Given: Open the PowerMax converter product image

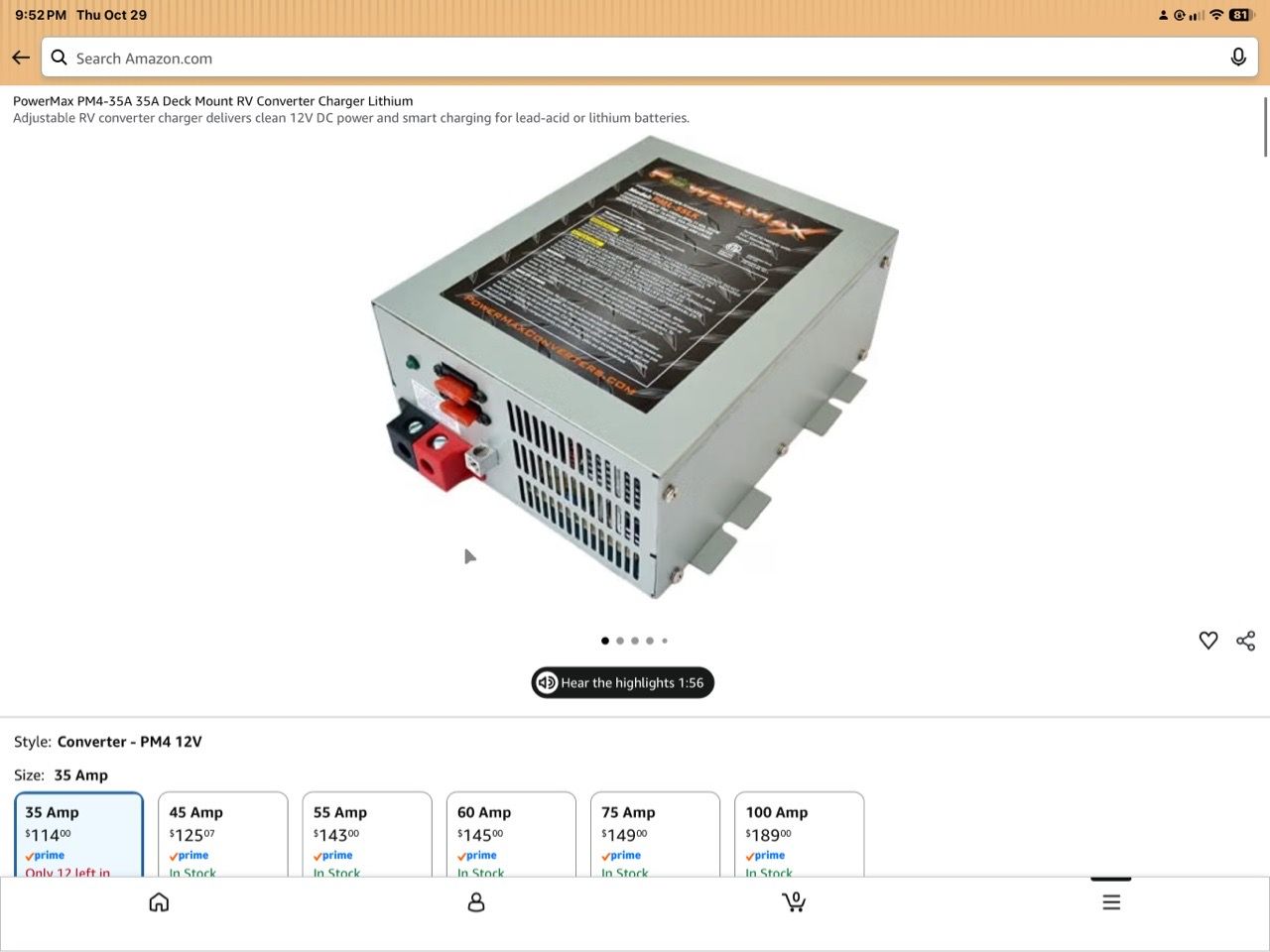Looking at the screenshot, I should click(635, 367).
